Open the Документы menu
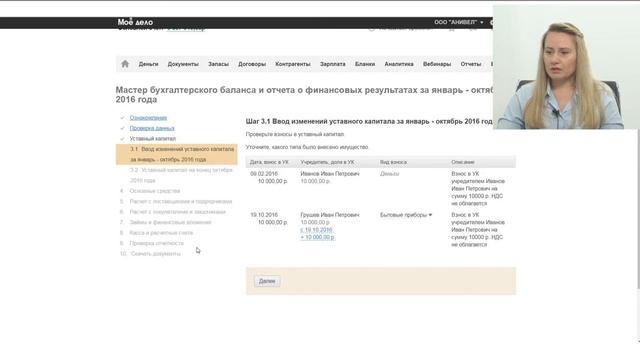The height and width of the screenshot is (360, 640). click(x=183, y=64)
